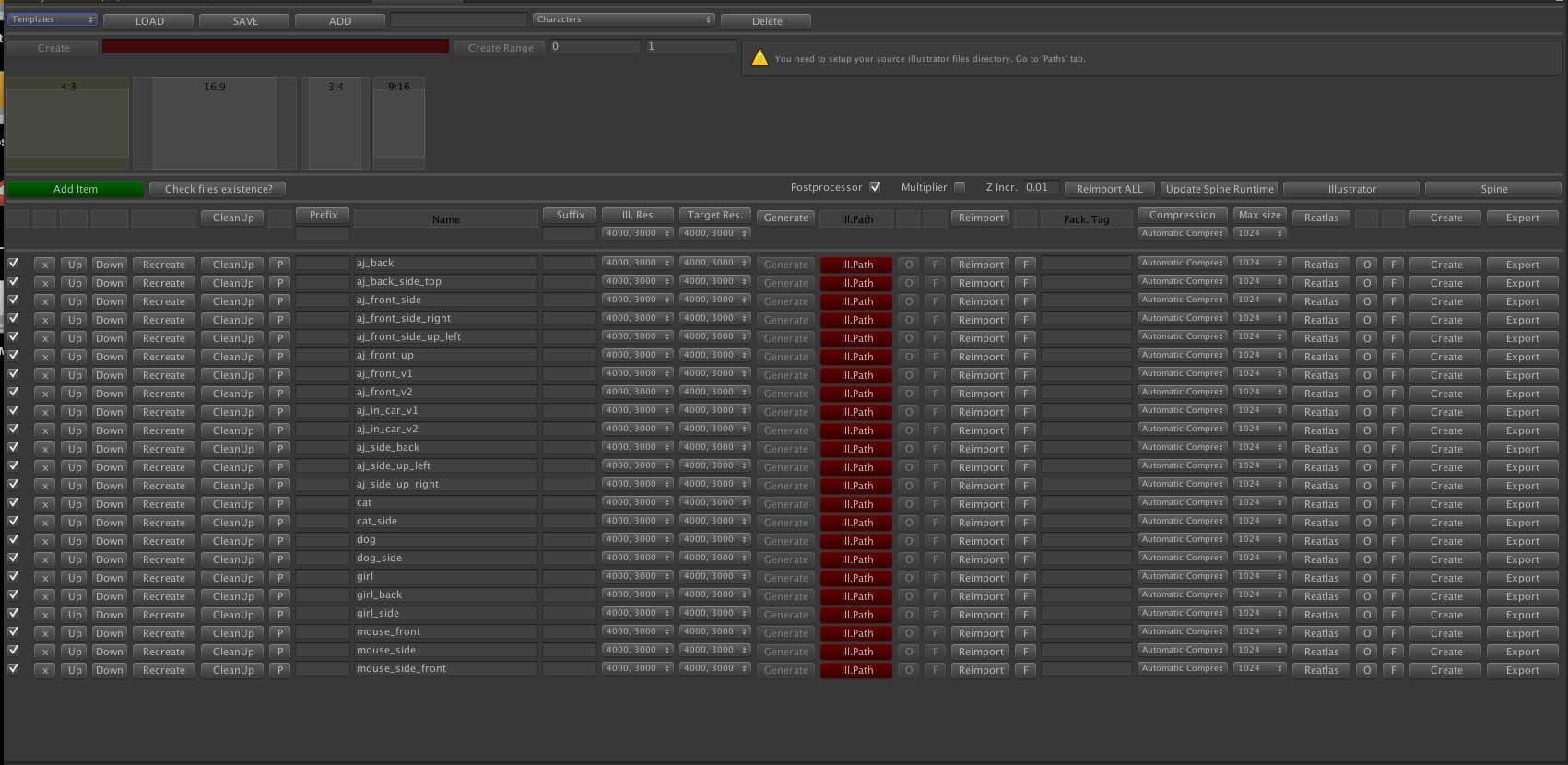
Task: Open 1024 max size dropdown for girl_side
Action: pos(1259,613)
